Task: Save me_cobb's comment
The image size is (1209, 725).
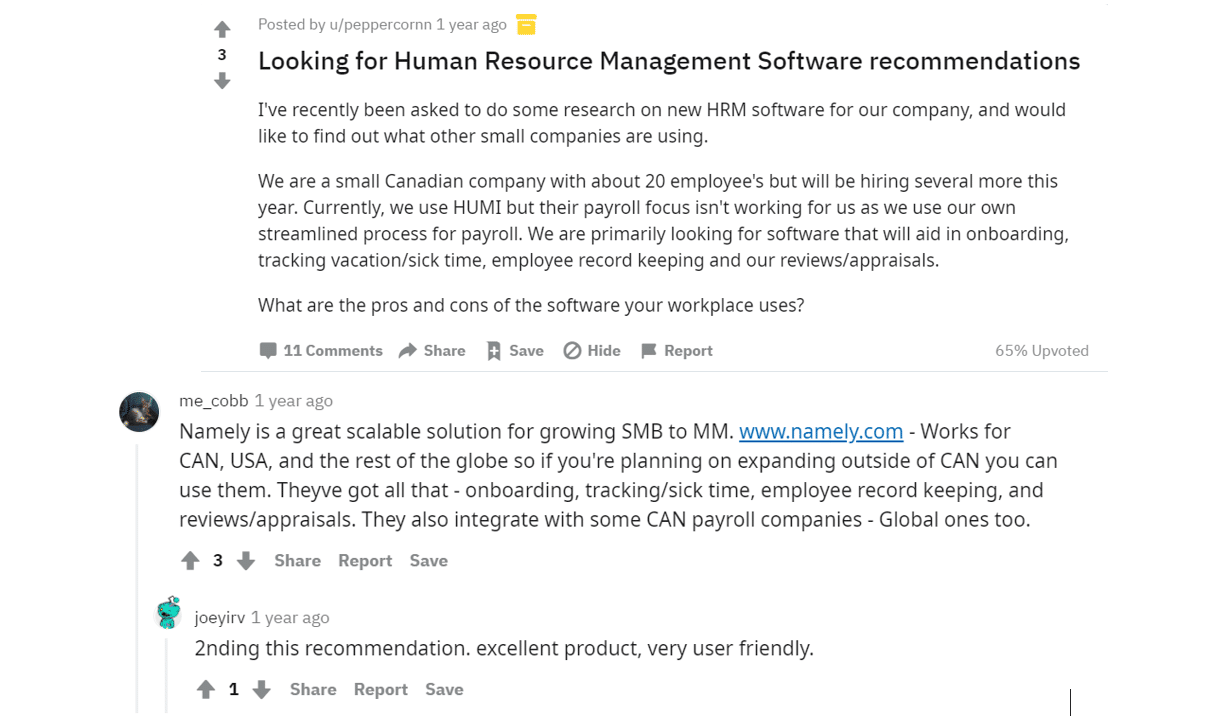Action: coord(428,560)
